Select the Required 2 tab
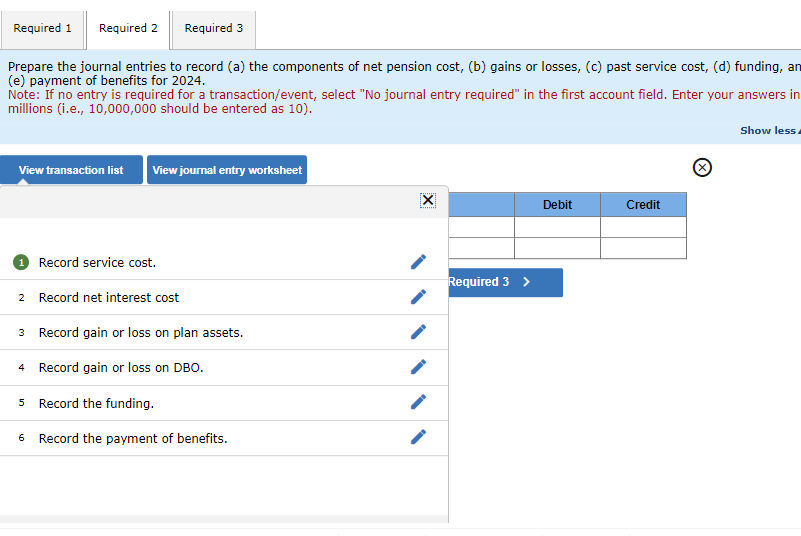The height and width of the screenshot is (536, 801). click(128, 30)
